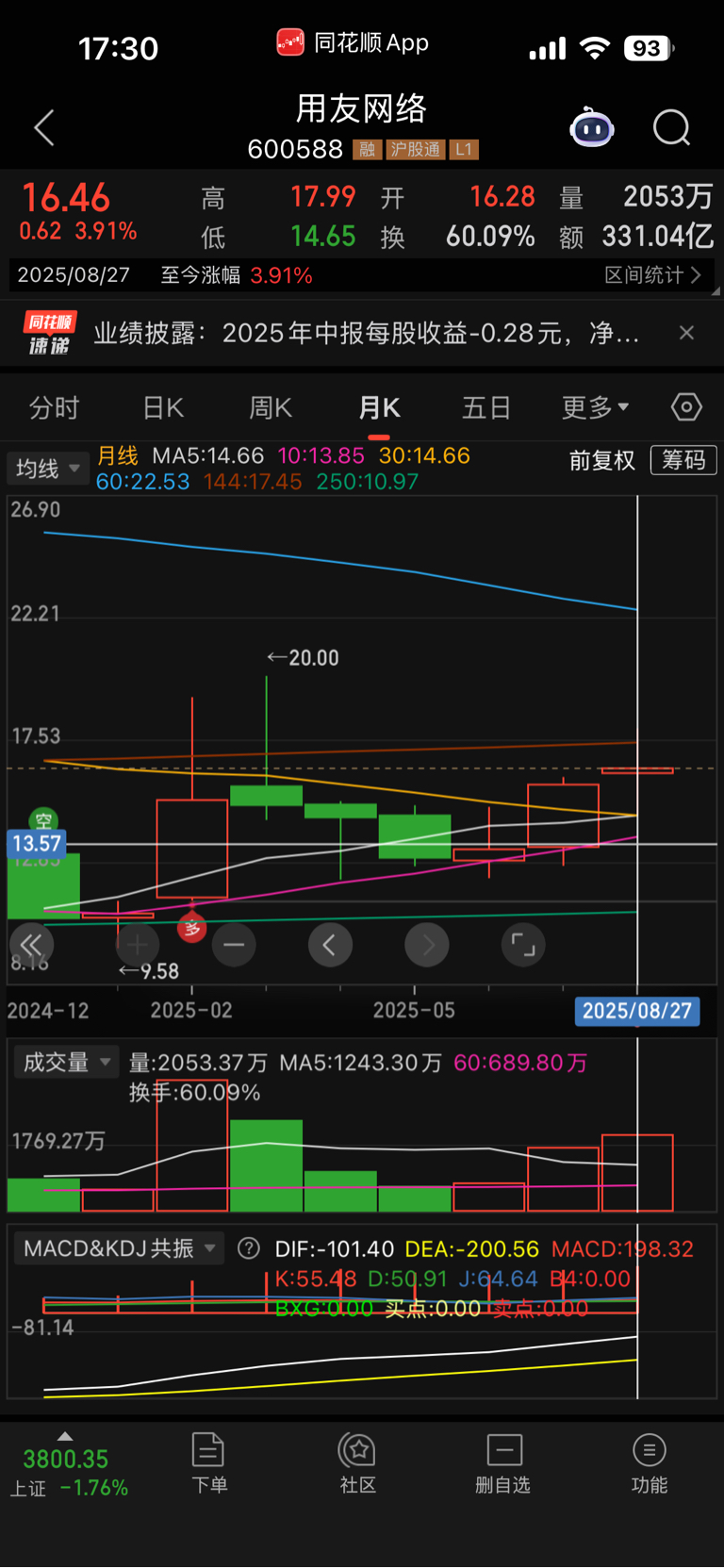
Task: Move crosshair to next candle
Action: [x=427, y=945]
